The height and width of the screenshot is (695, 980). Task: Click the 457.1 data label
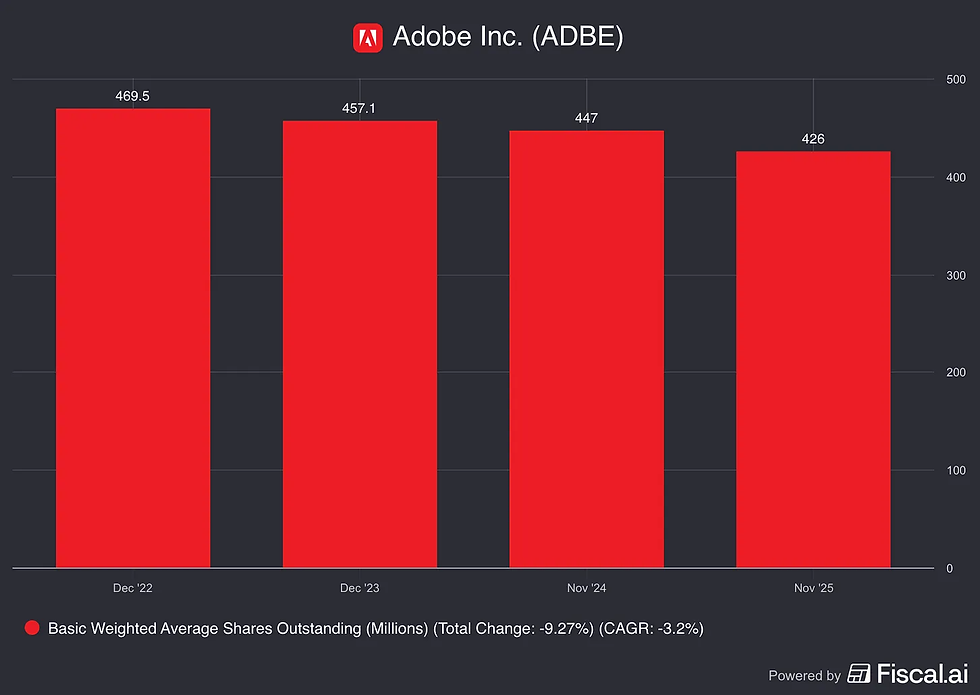coord(359,109)
